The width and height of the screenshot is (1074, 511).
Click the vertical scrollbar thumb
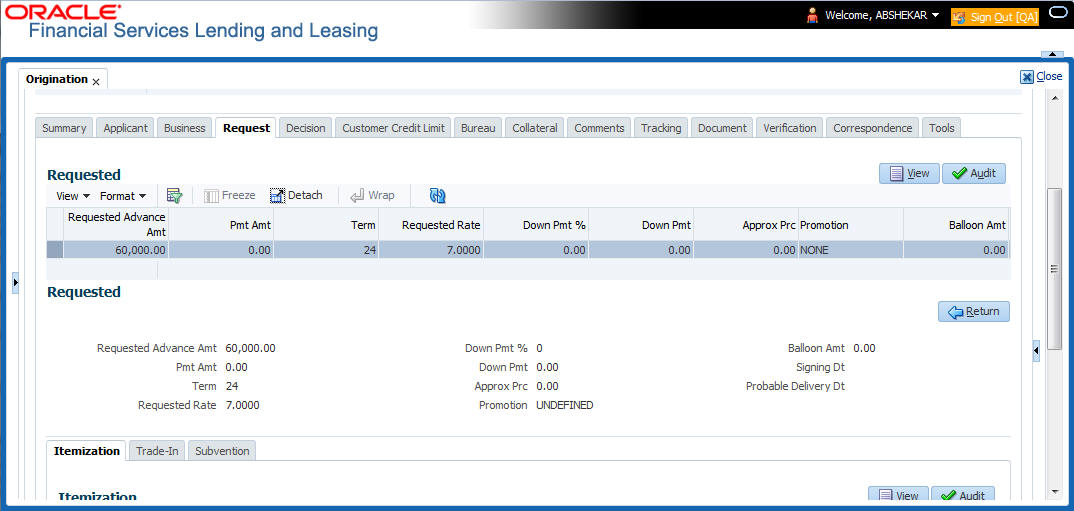coord(1054,269)
